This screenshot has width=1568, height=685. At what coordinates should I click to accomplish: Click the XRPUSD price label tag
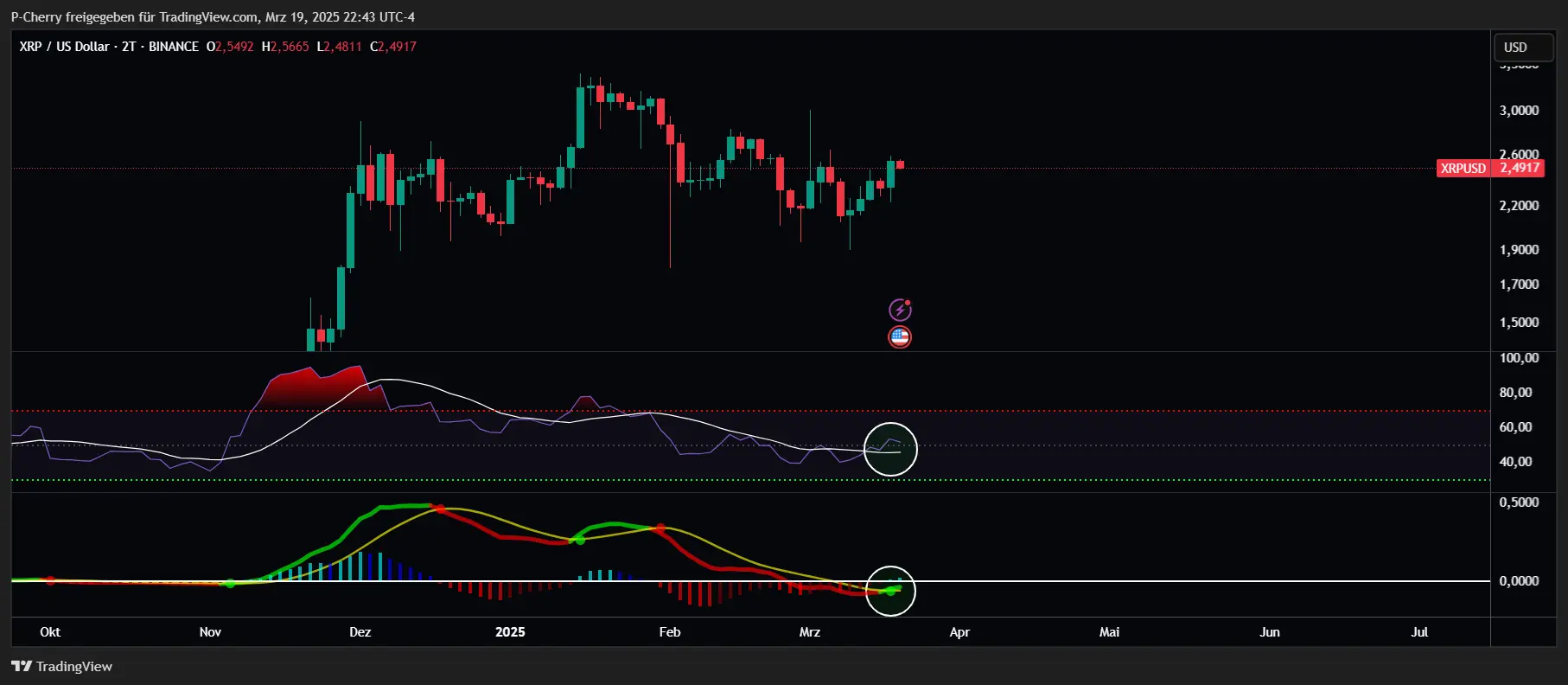[x=1463, y=168]
